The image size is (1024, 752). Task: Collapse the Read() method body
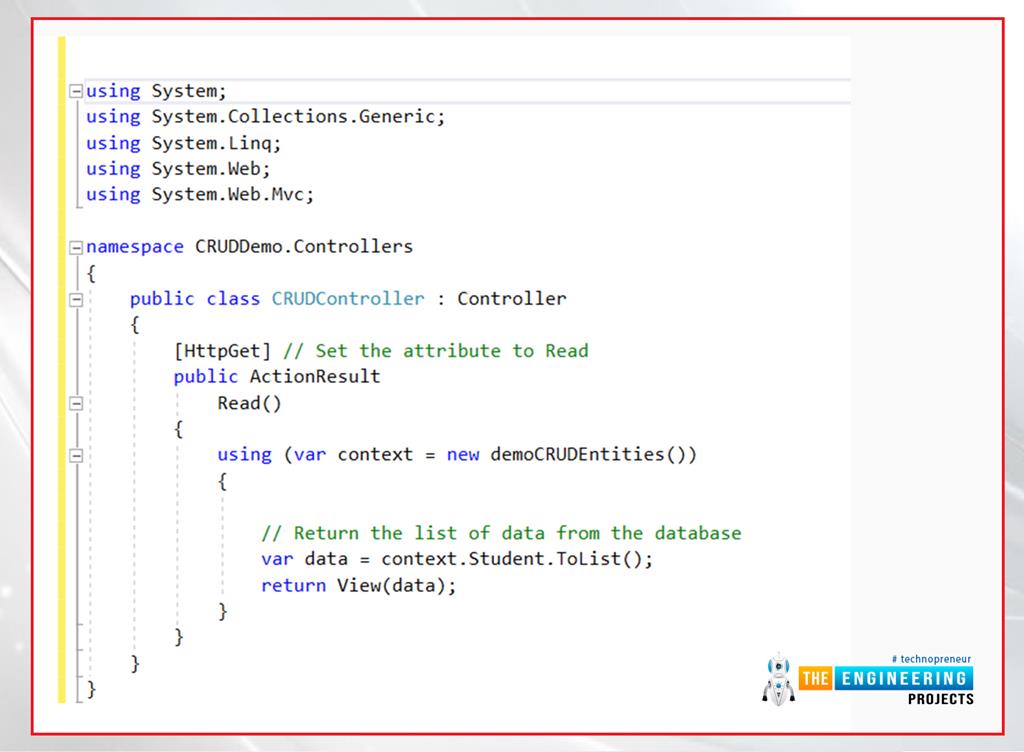point(75,402)
